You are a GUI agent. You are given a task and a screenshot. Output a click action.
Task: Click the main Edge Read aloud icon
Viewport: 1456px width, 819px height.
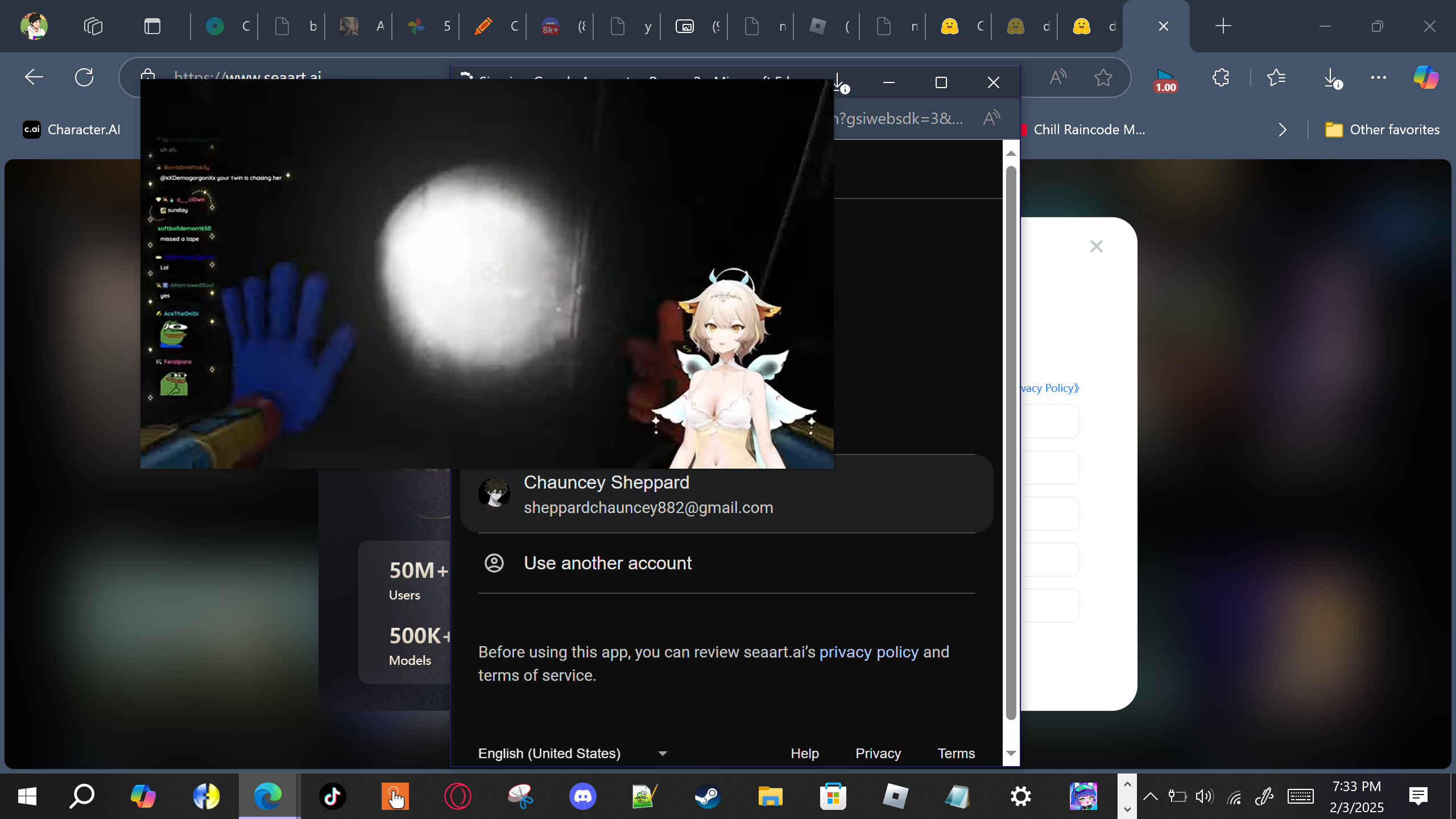coord(1057,77)
